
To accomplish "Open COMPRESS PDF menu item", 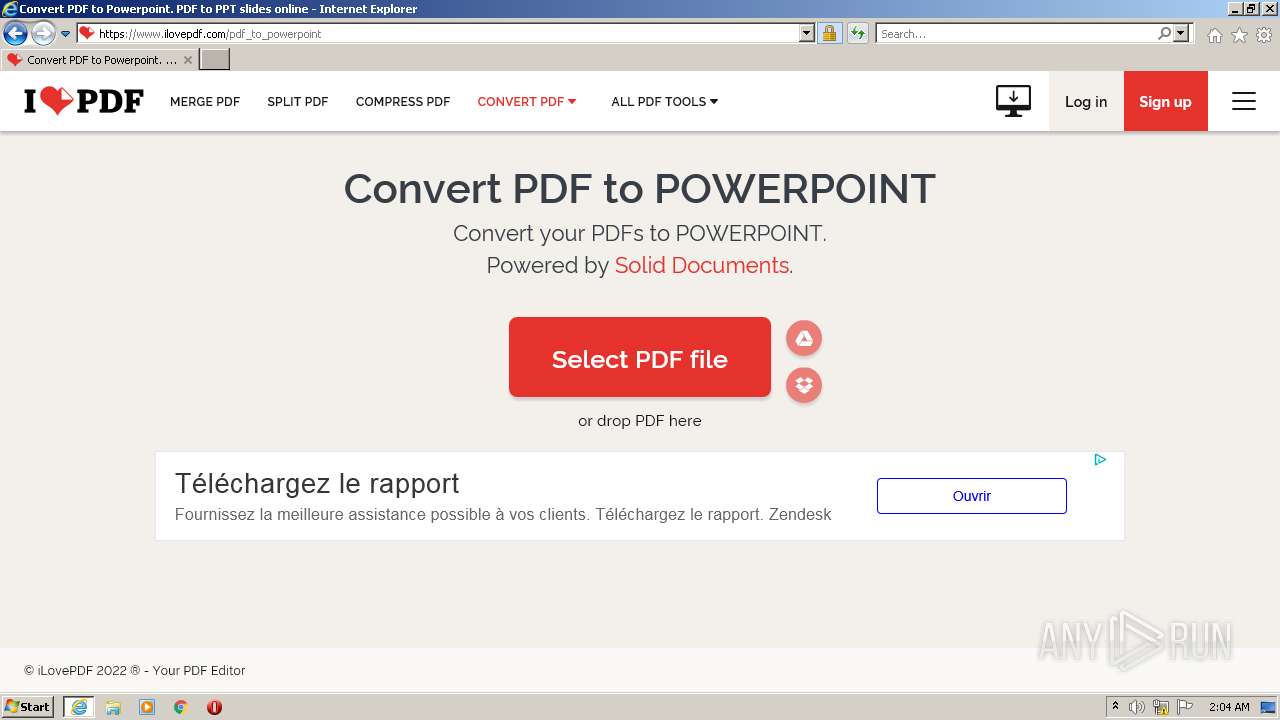I will click(x=403, y=101).
